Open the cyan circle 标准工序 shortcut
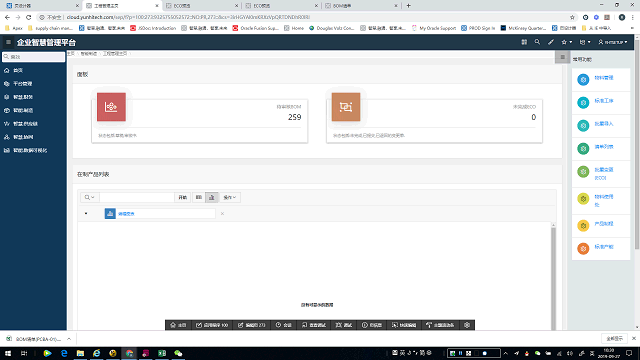 [583, 102]
